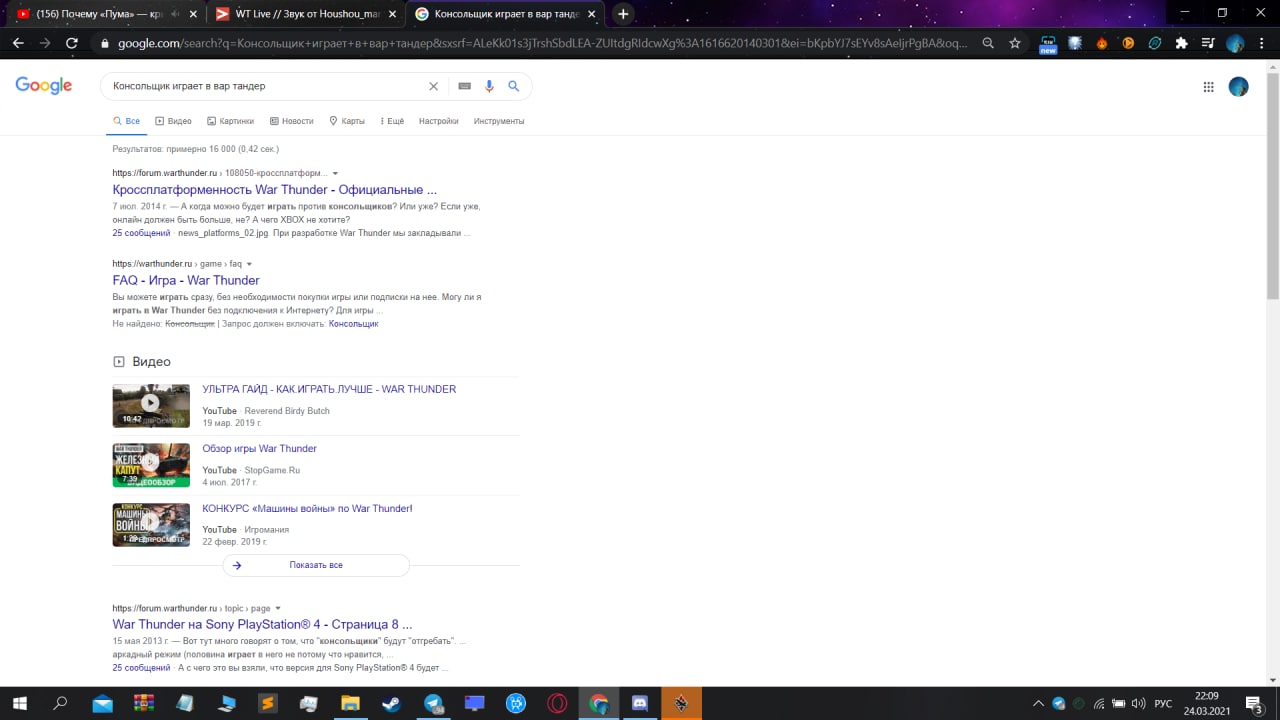Screen dimensions: 1280x720
Task: Open Opera browser from the taskbar
Action: tap(557, 704)
